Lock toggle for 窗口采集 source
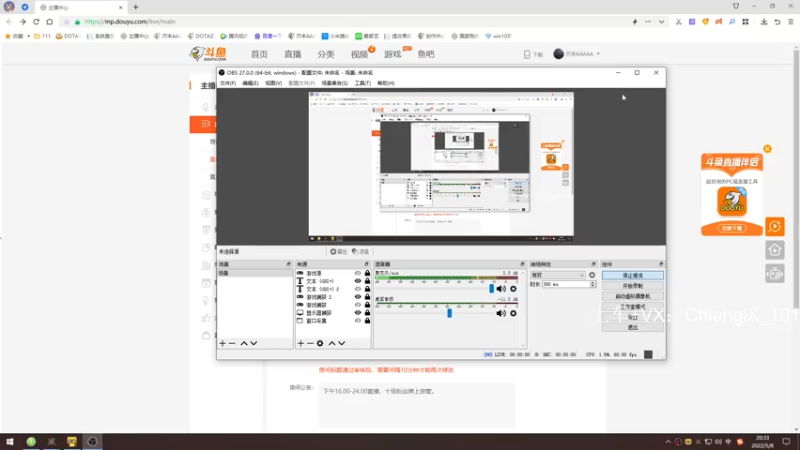This screenshot has height=450, width=800. coord(367,320)
